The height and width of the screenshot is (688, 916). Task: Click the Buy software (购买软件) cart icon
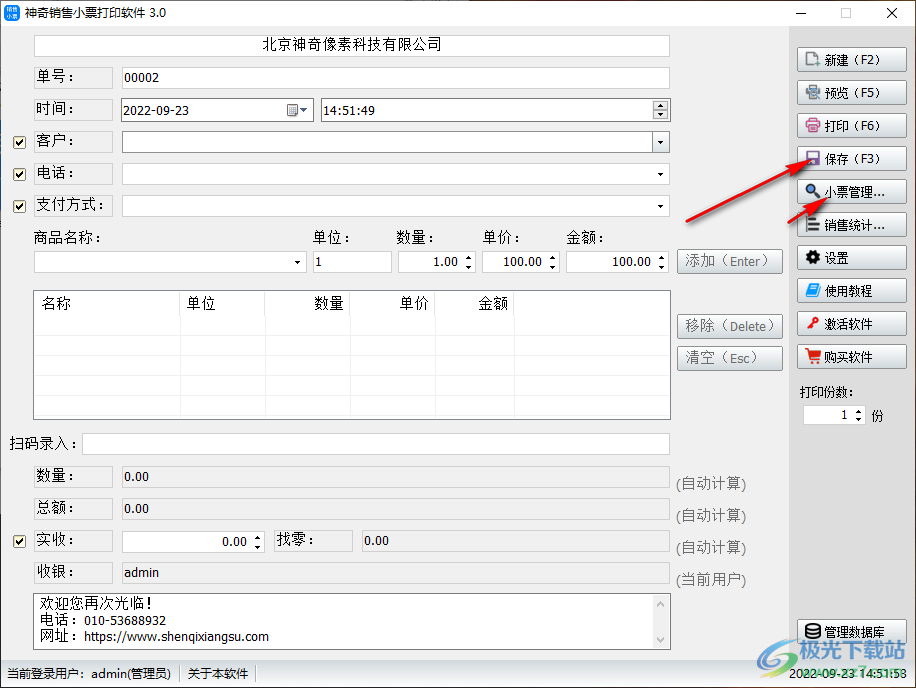click(812, 356)
